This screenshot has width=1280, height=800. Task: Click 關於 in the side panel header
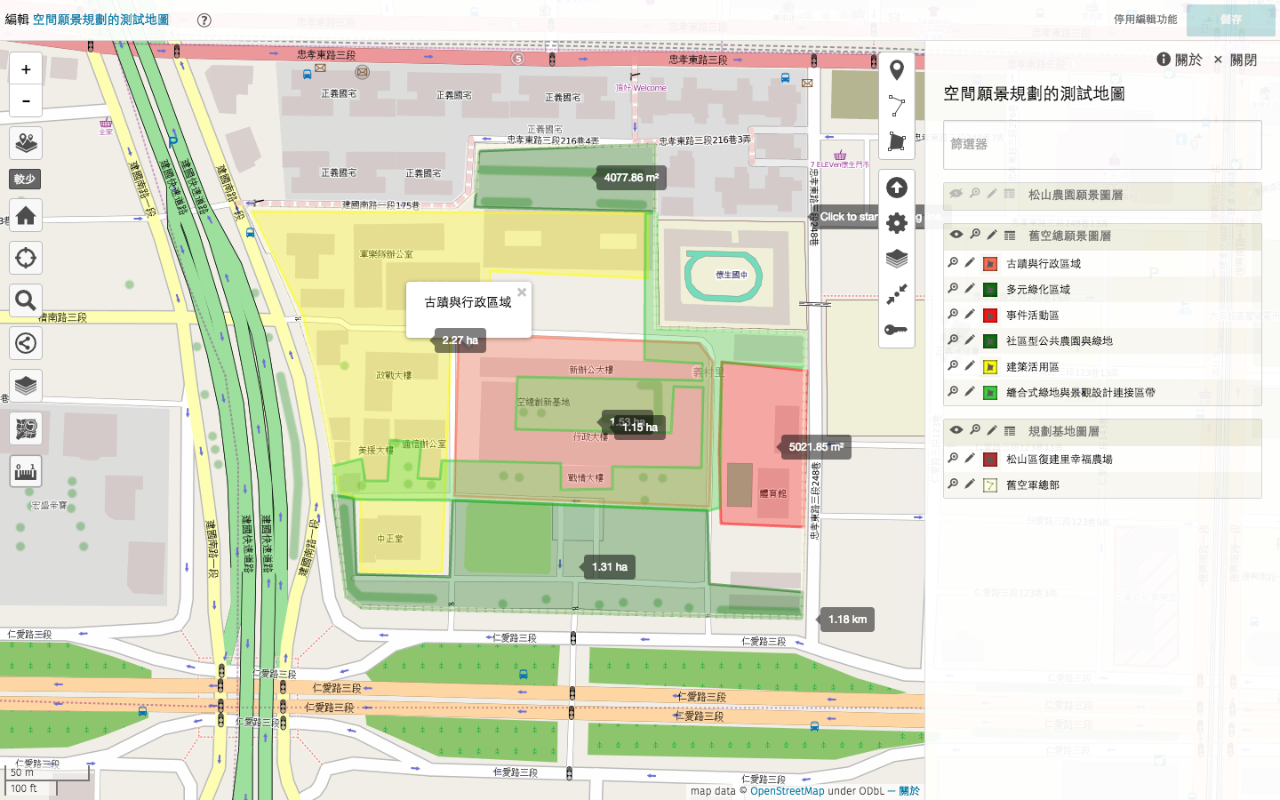coord(1180,60)
